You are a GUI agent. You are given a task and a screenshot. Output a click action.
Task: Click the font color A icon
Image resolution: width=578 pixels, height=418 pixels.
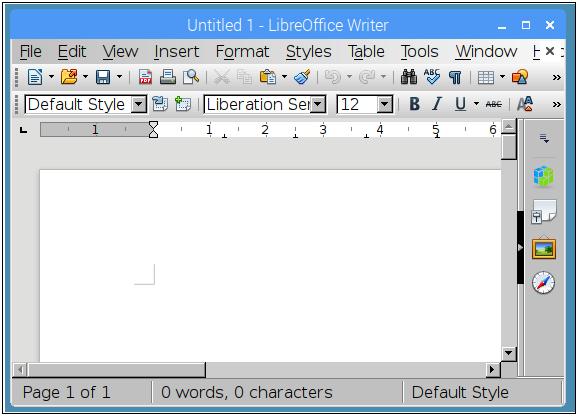tap(525, 104)
